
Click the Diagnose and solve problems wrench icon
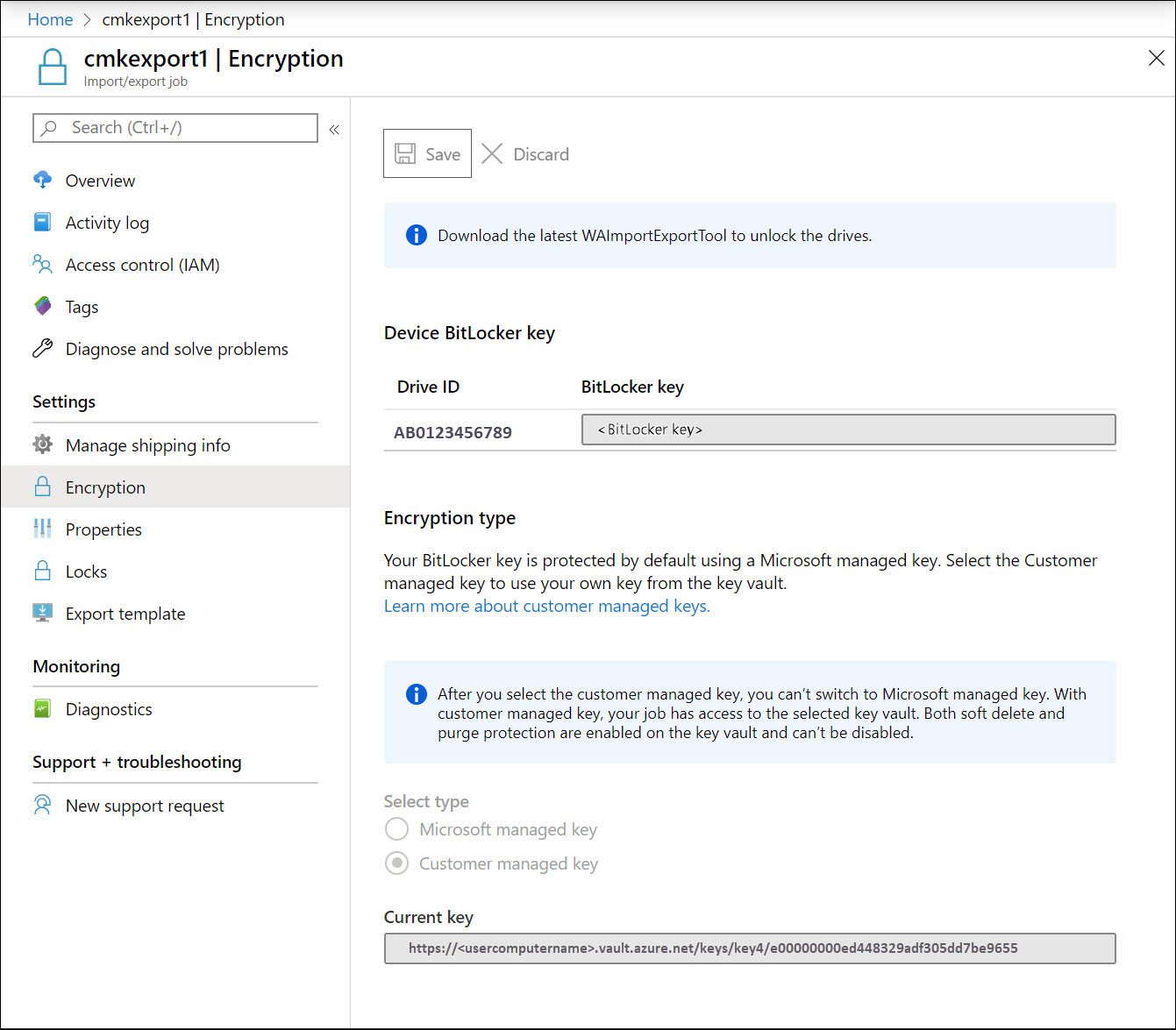click(42, 348)
